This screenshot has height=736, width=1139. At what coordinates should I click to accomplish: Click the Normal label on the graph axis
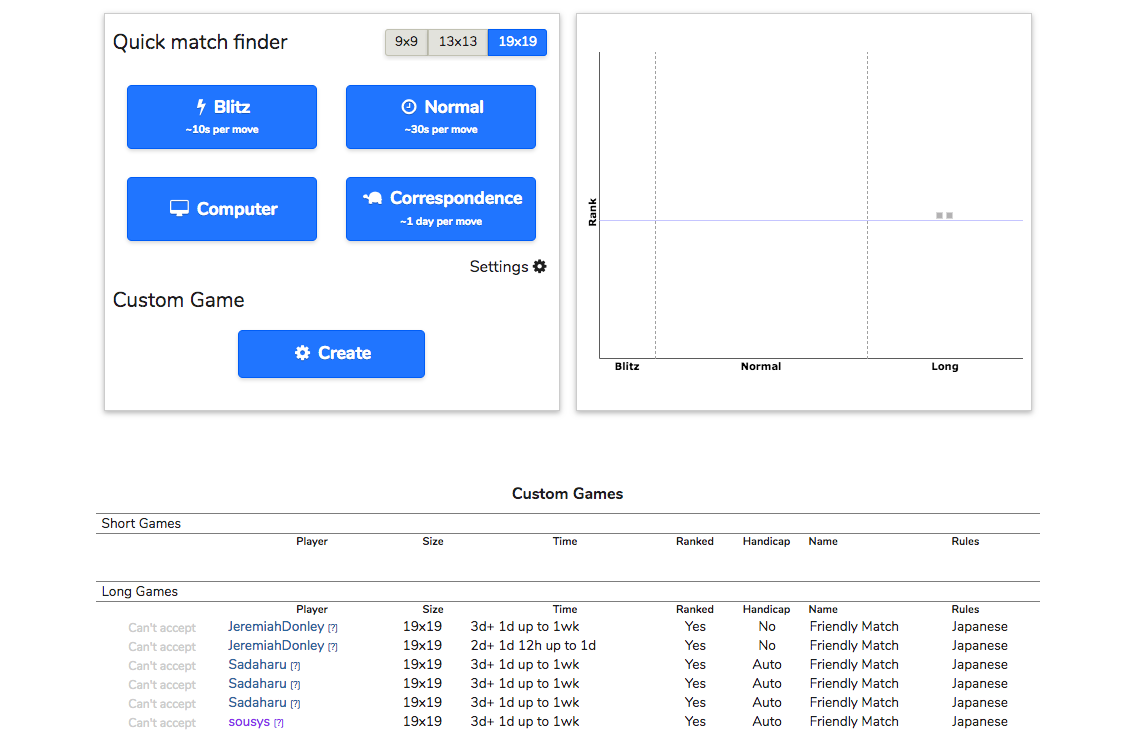pos(761,366)
